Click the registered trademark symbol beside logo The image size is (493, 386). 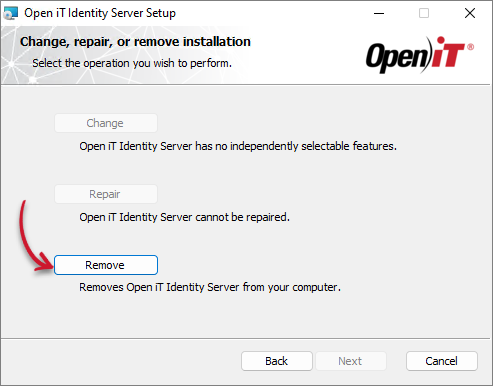click(470, 47)
